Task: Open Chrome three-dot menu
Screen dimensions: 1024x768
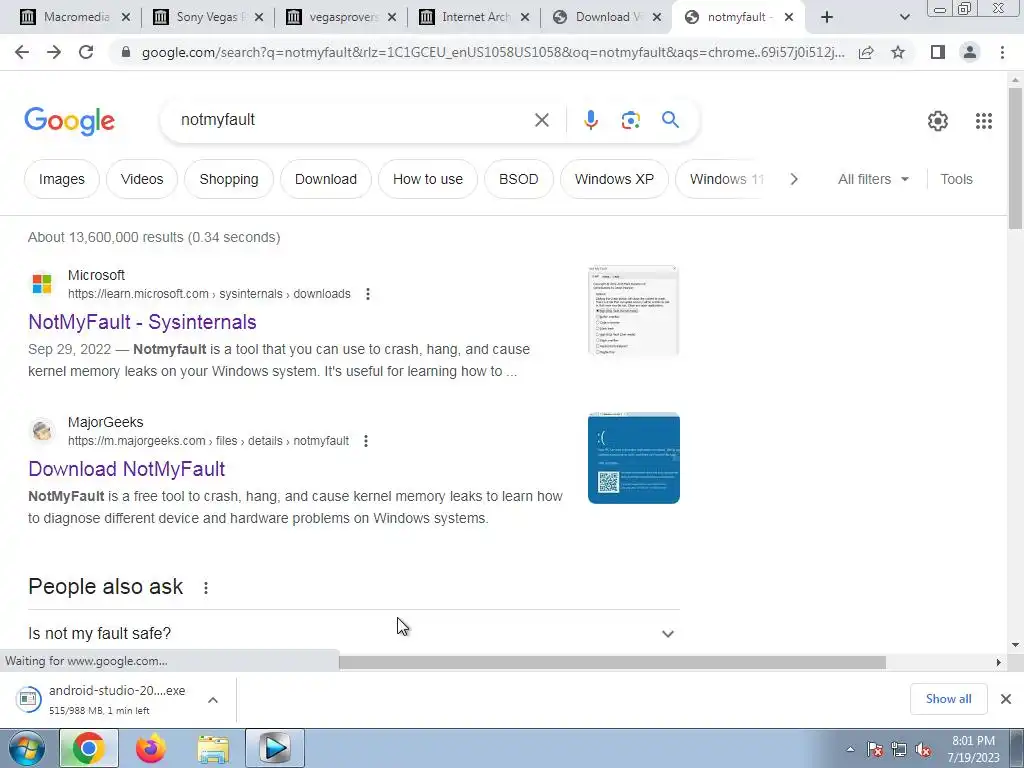Action: pyautogui.click(x=1002, y=52)
